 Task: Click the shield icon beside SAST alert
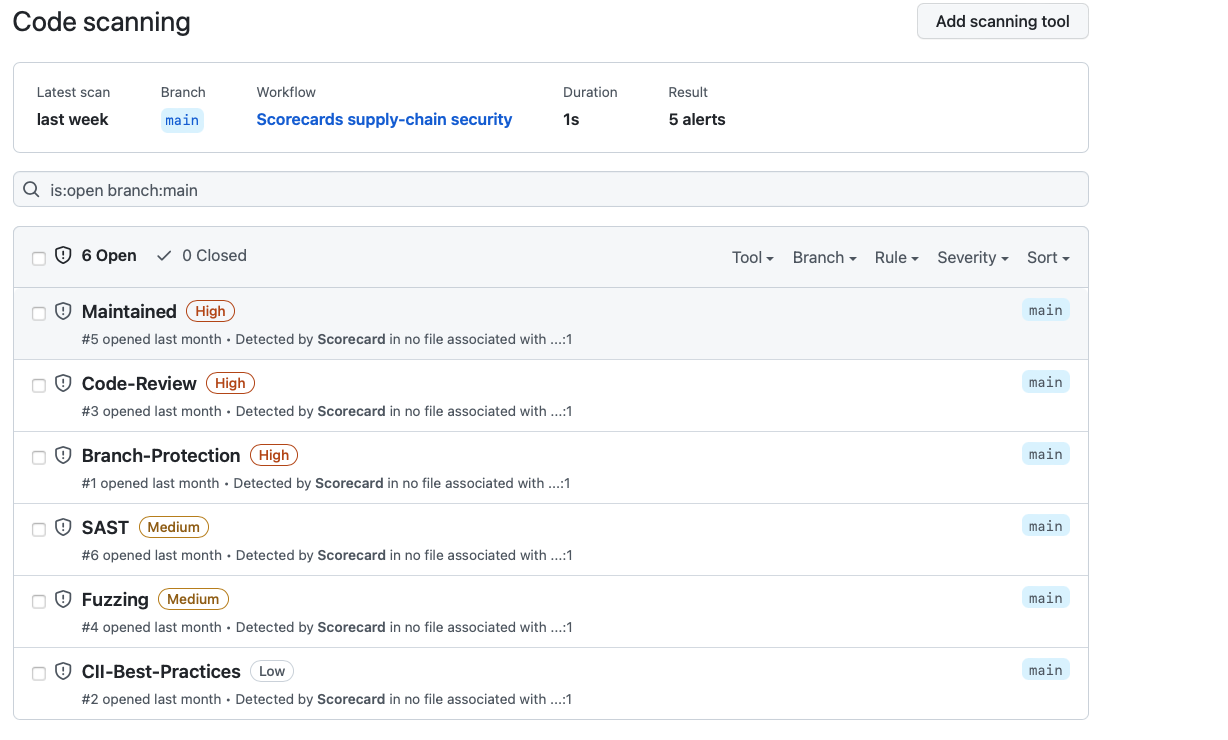[63, 528]
